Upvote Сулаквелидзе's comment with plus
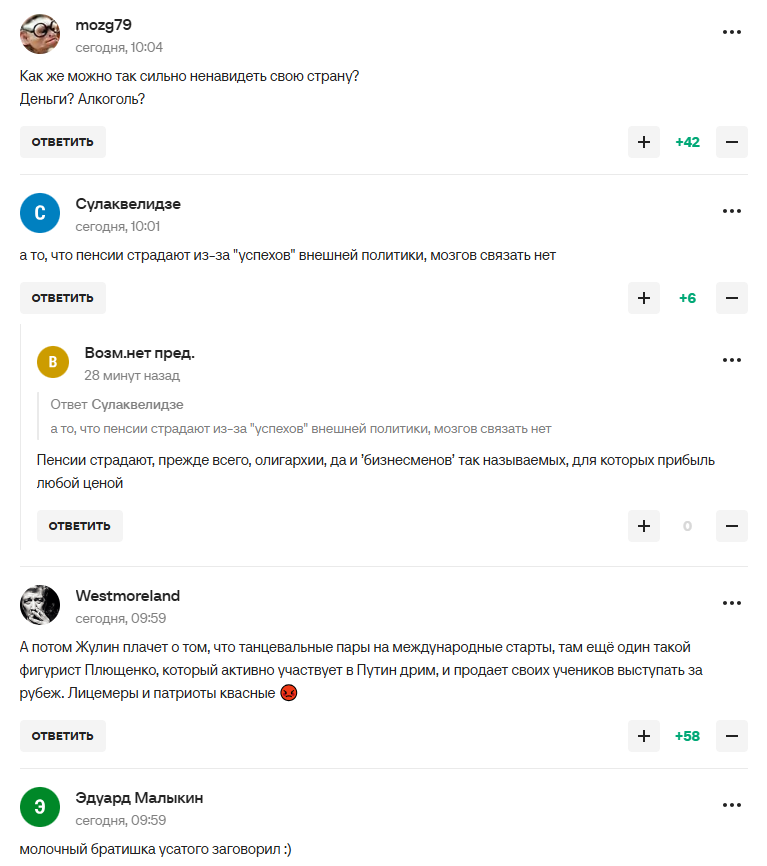 (x=644, y=298)
